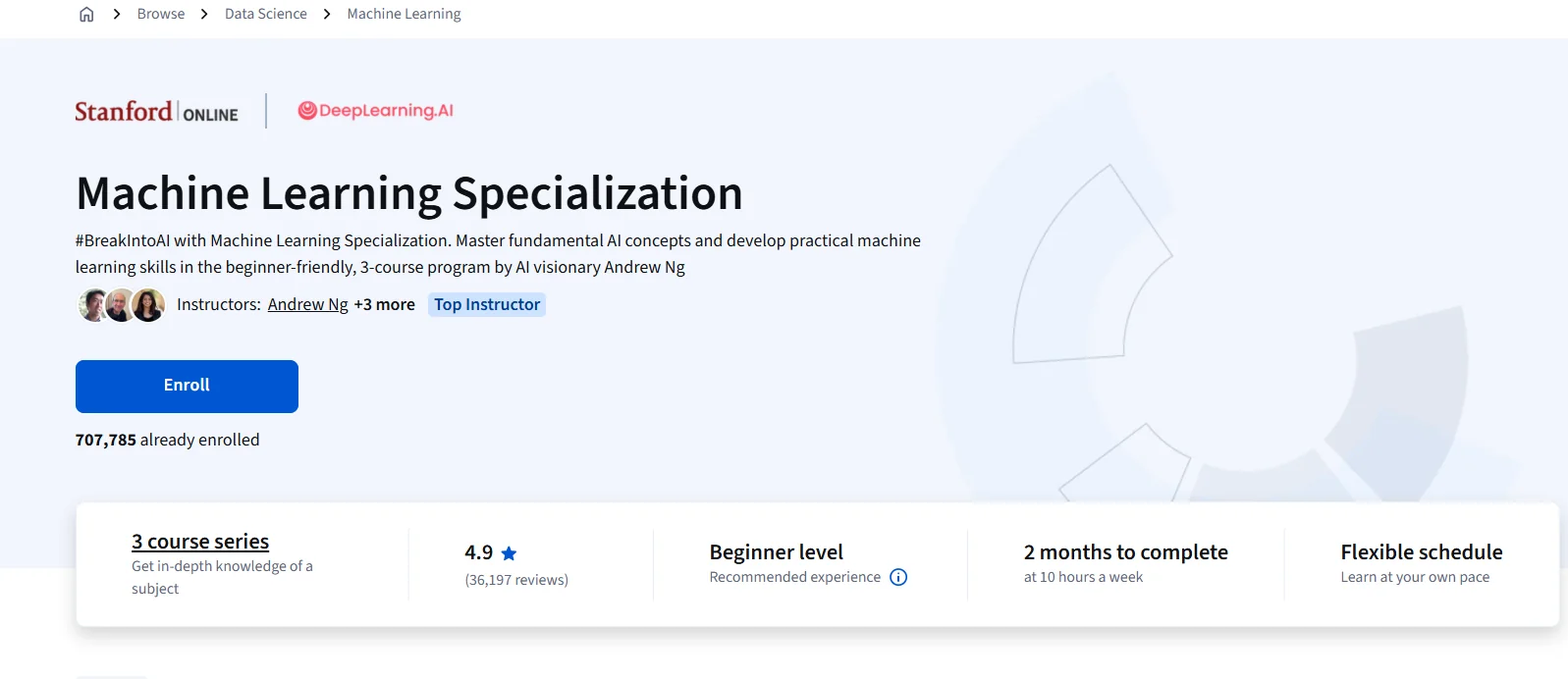Click the middle instructor avatar photo

pyautogui.click(x=121, y=305)
